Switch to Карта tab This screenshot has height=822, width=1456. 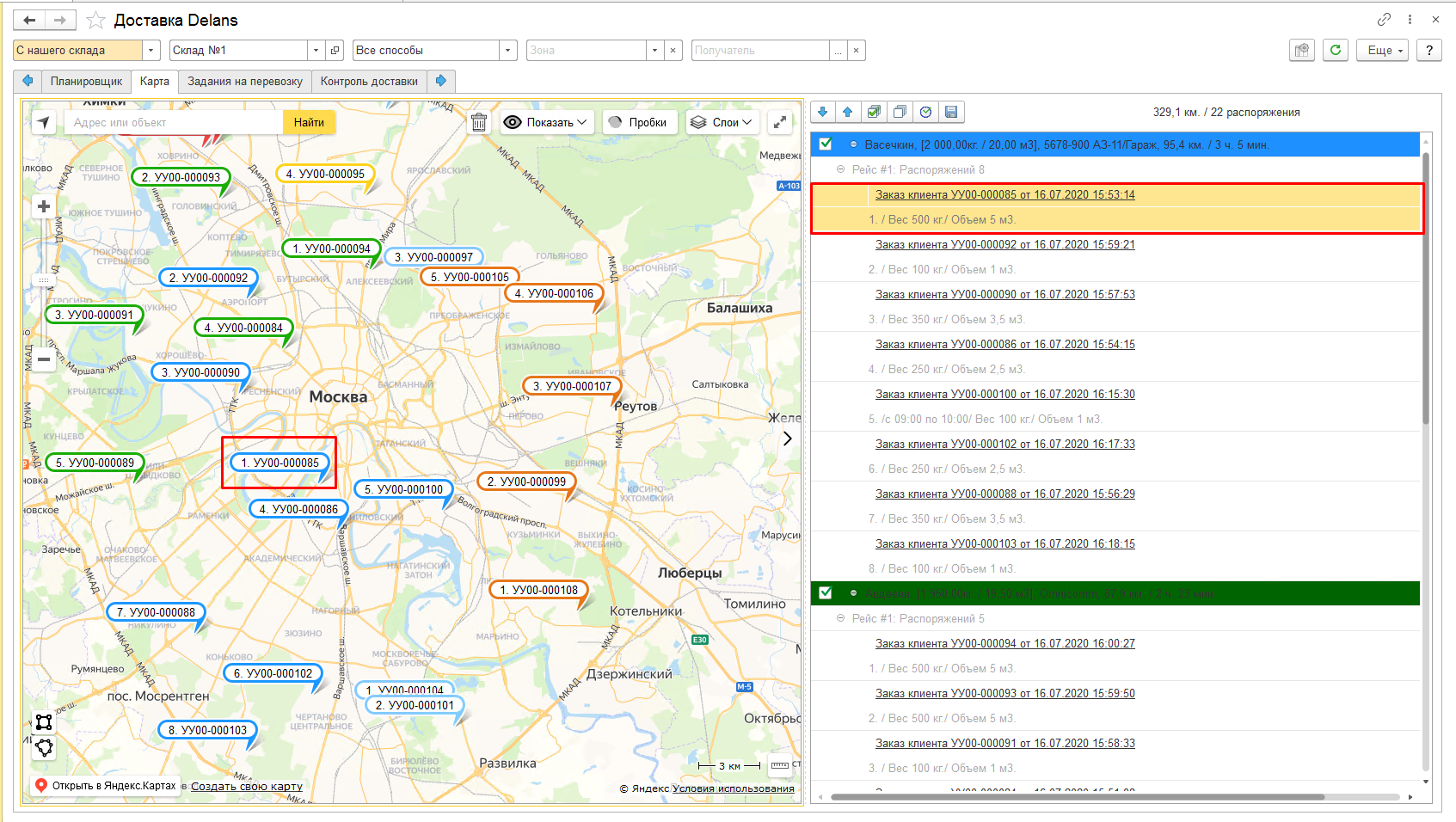coord(155,81)
